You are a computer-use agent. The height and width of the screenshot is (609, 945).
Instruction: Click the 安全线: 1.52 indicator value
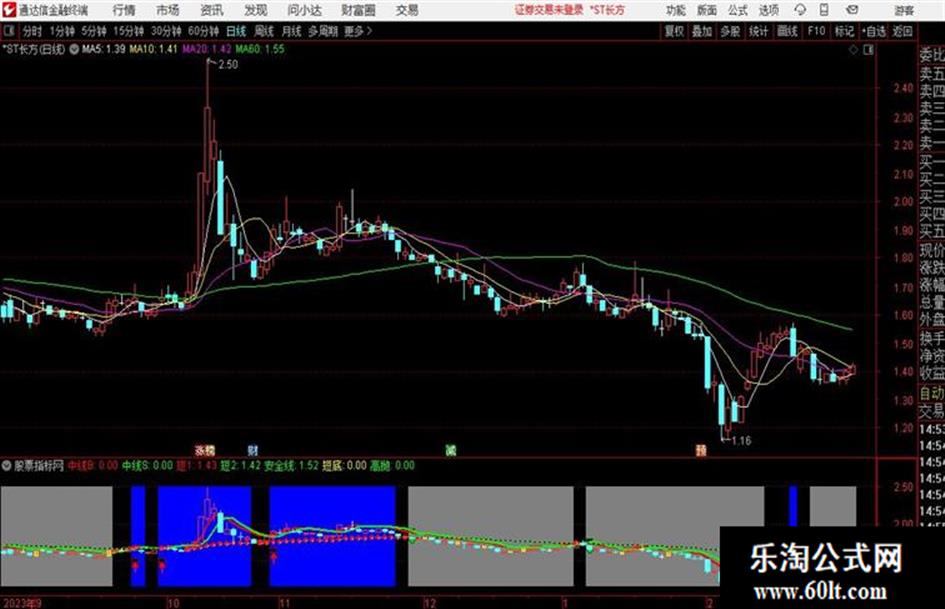291,465
